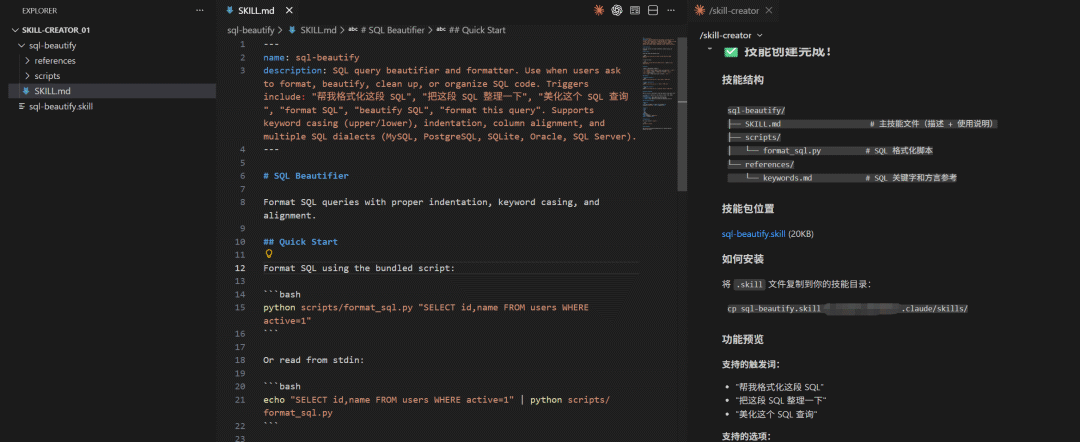Click Claude icon on /skill-creator tab
The width and height of the screenshot is (1080, 442).
click(x=700, y=10)
